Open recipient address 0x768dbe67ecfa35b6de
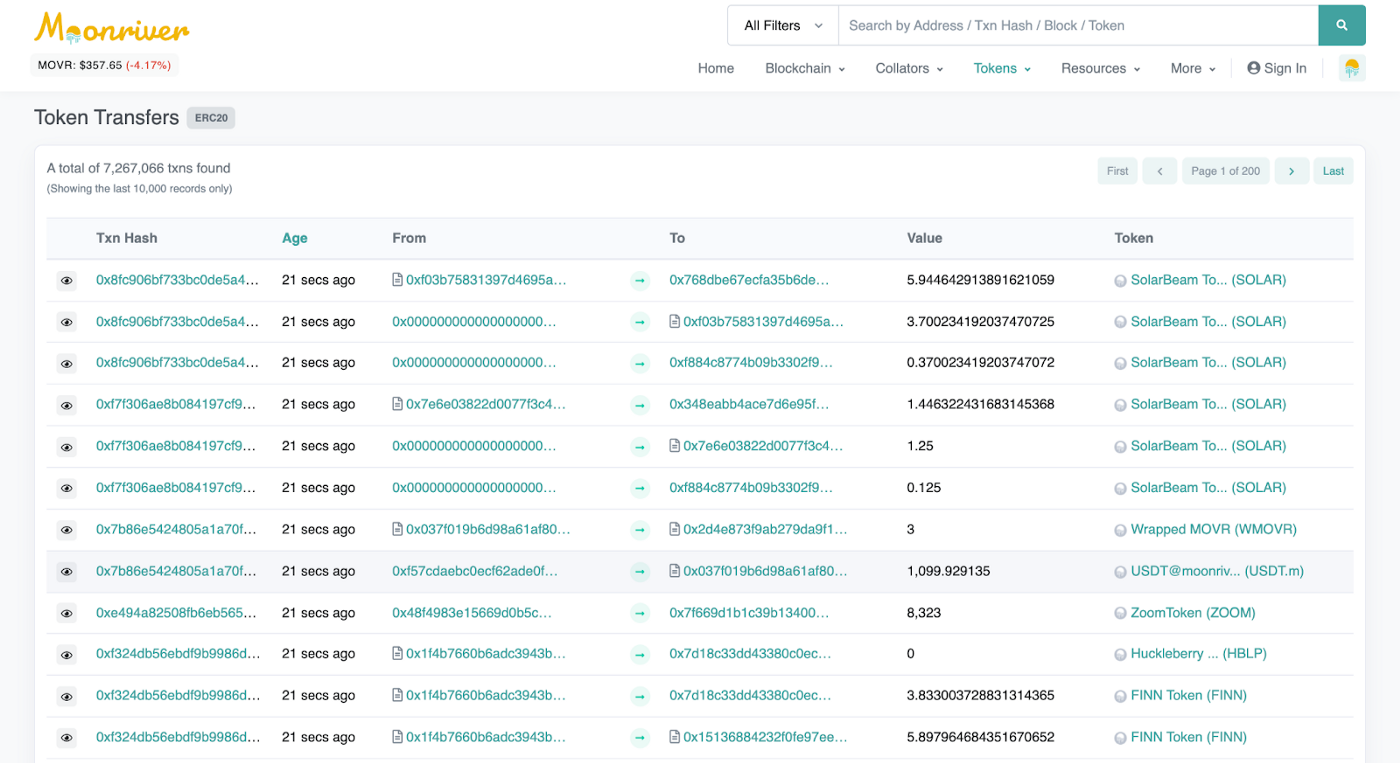The height and width of the screenshot is (763, 1400). [749, 280]
